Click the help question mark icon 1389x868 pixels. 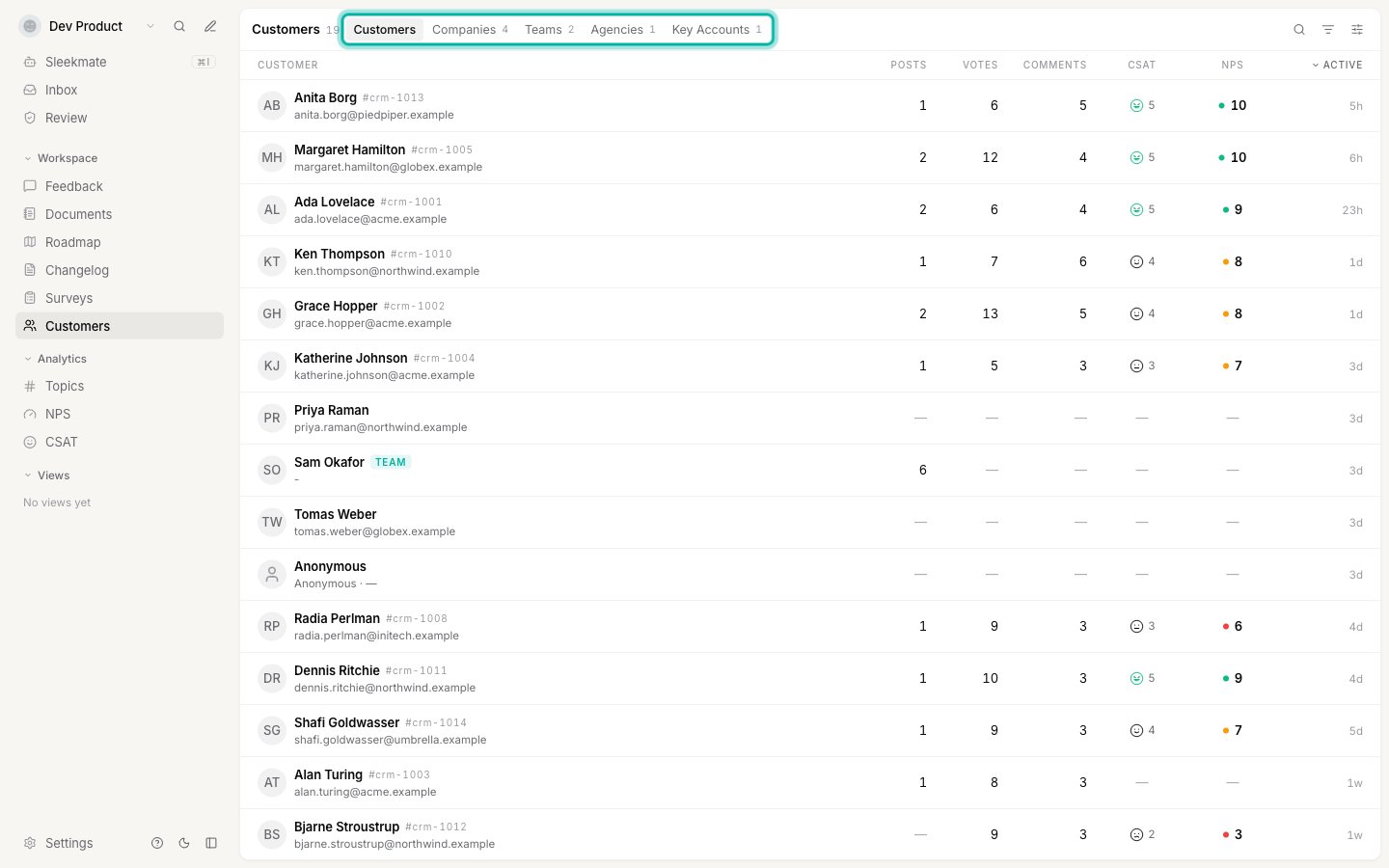coord(157,843)
